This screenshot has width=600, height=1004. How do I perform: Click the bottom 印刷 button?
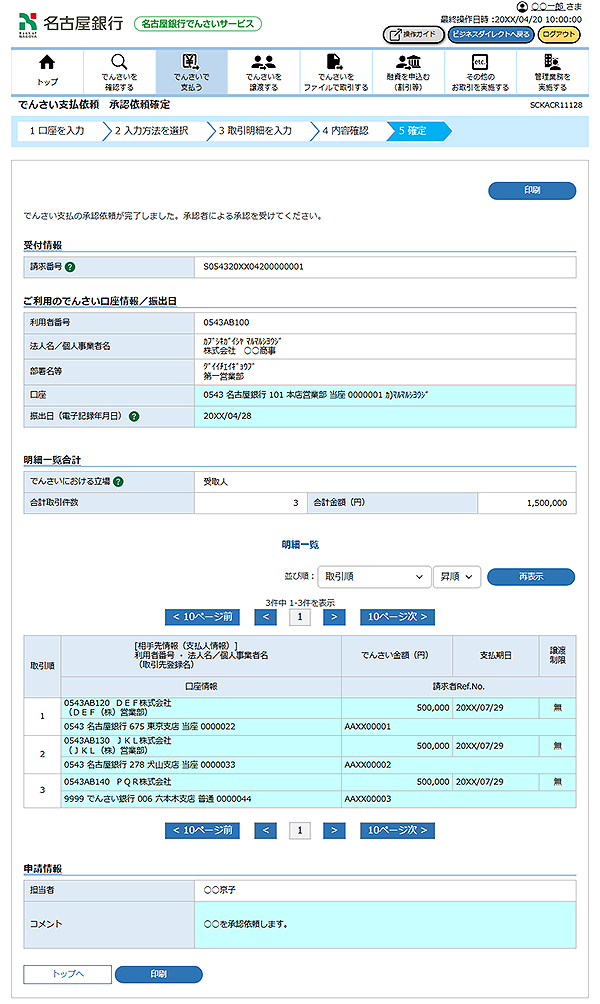pos(159,974)
